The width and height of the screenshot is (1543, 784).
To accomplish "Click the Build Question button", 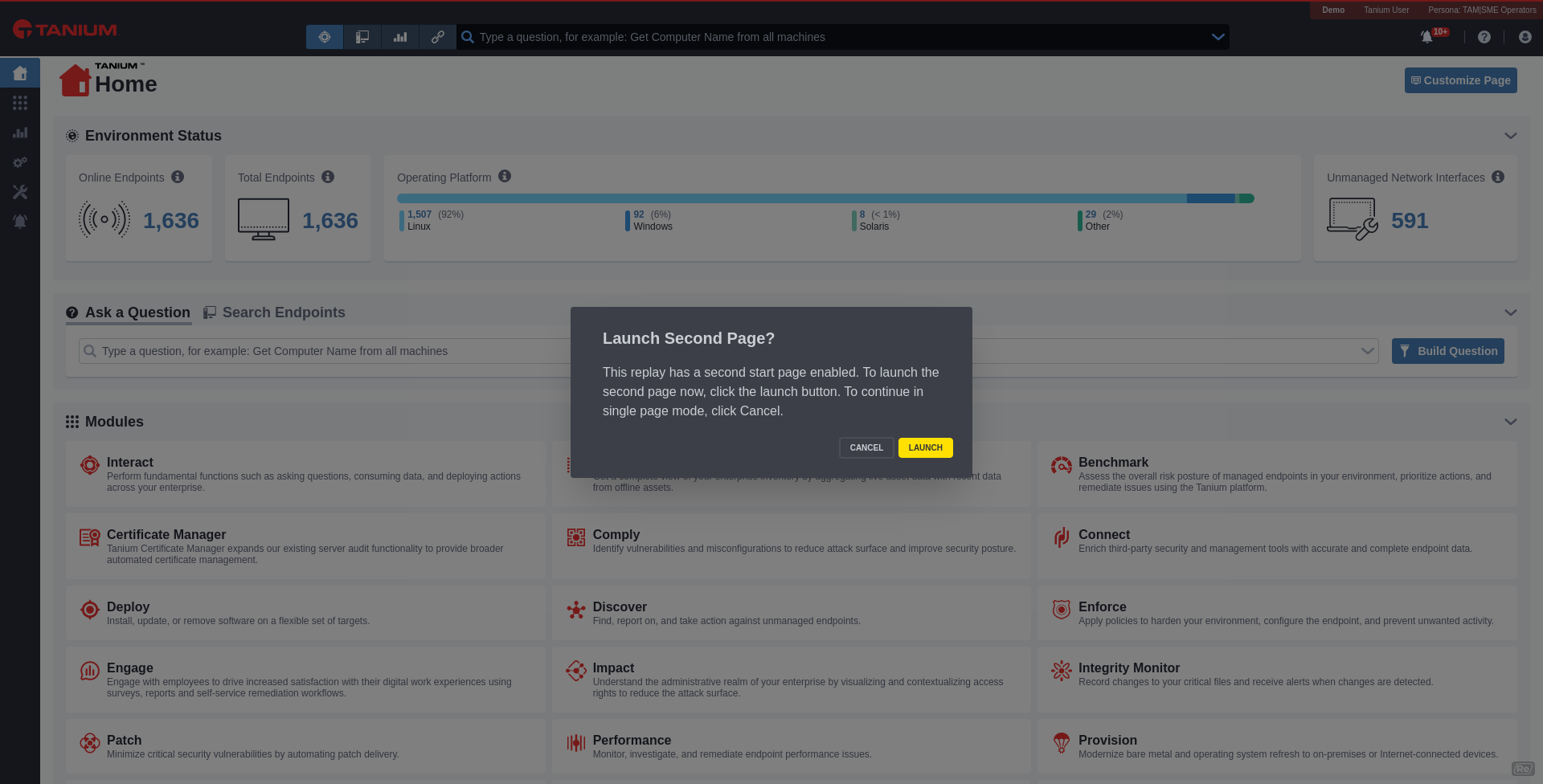I will tap(1447, 351).
